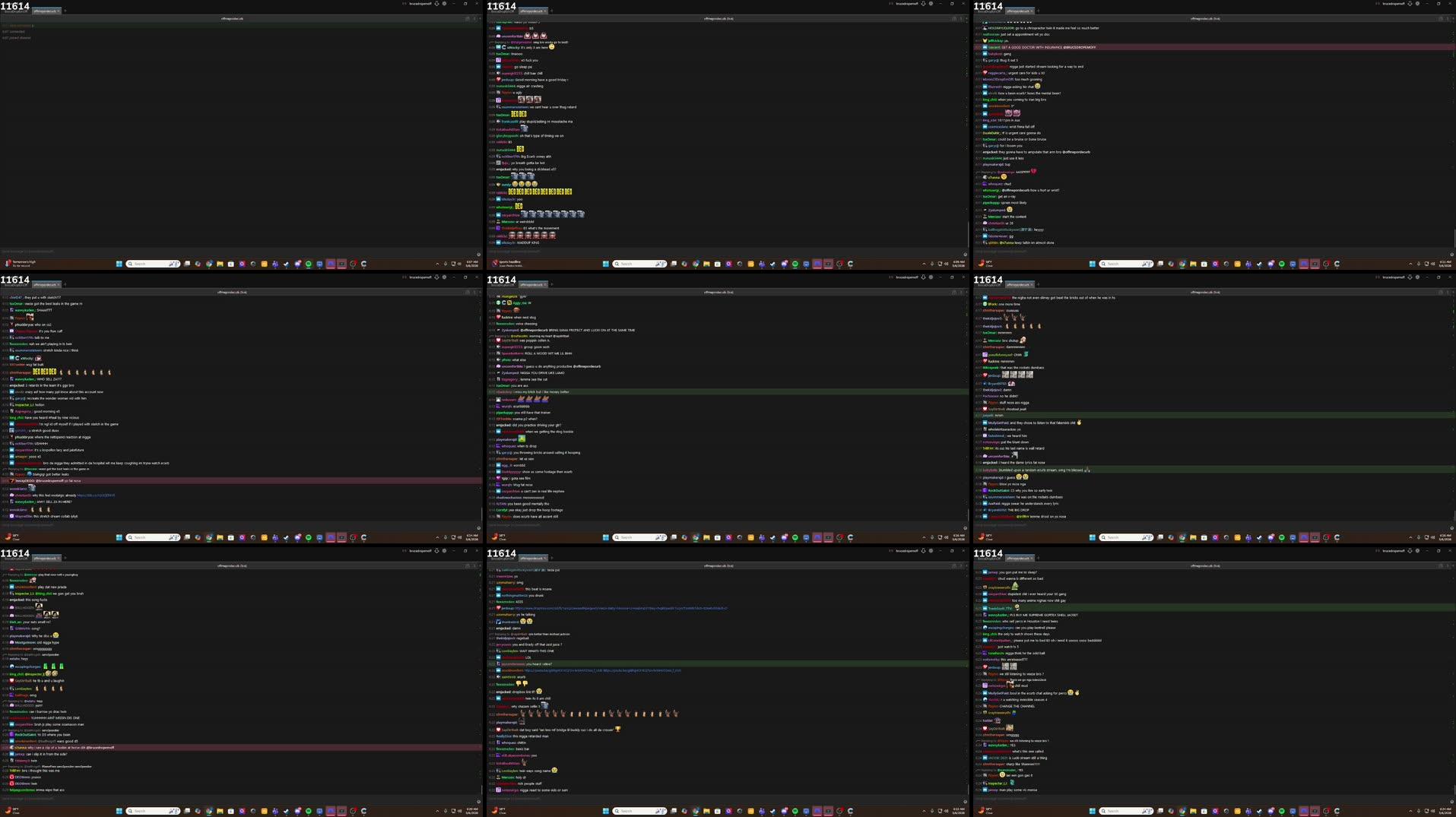Image resolution: width=1456 pixels, height=817 pixels.
Task: Open Chatterino settings with the gear icon
Action: click(x=444, y=4)
